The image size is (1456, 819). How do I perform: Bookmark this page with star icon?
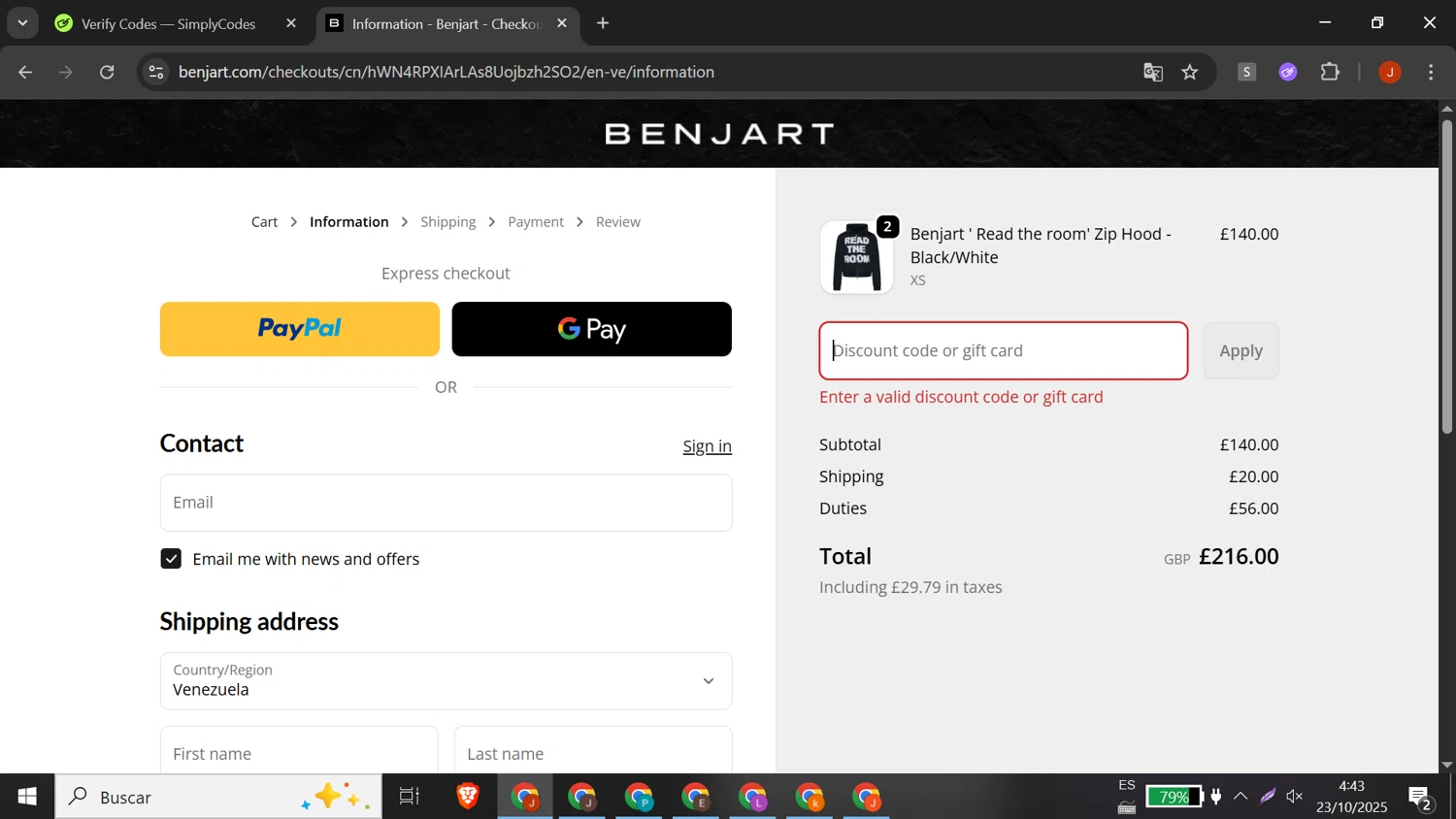(x=1190, y=72)
